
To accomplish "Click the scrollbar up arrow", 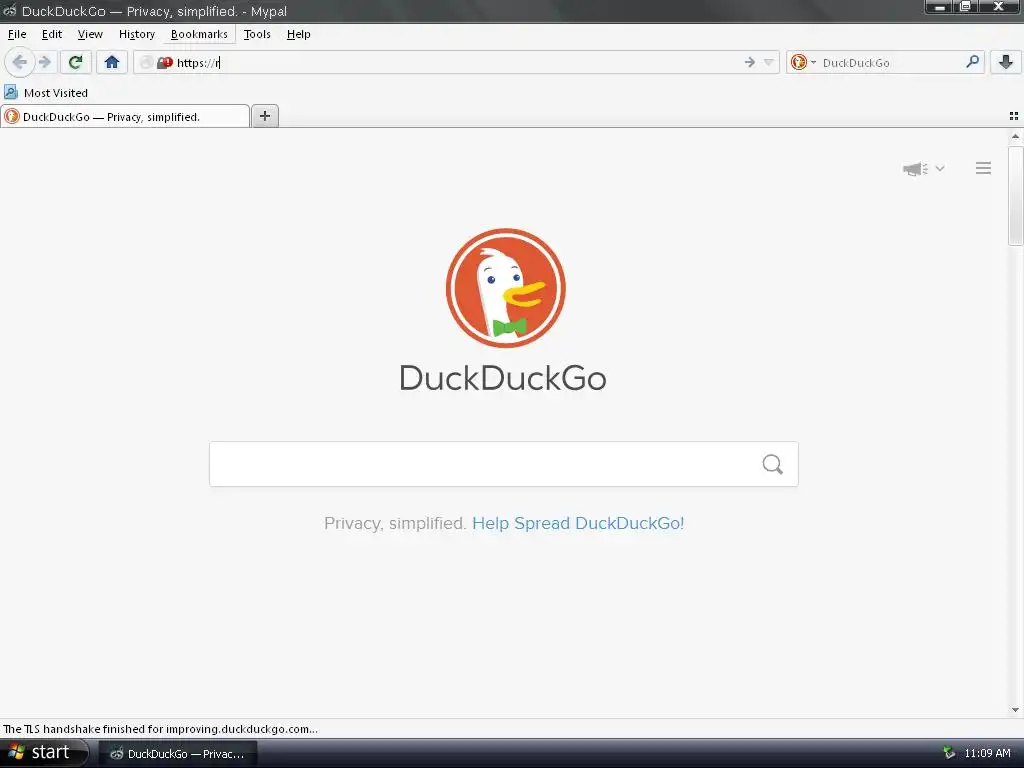I will pyautogui.click(x=1015, y=136).
